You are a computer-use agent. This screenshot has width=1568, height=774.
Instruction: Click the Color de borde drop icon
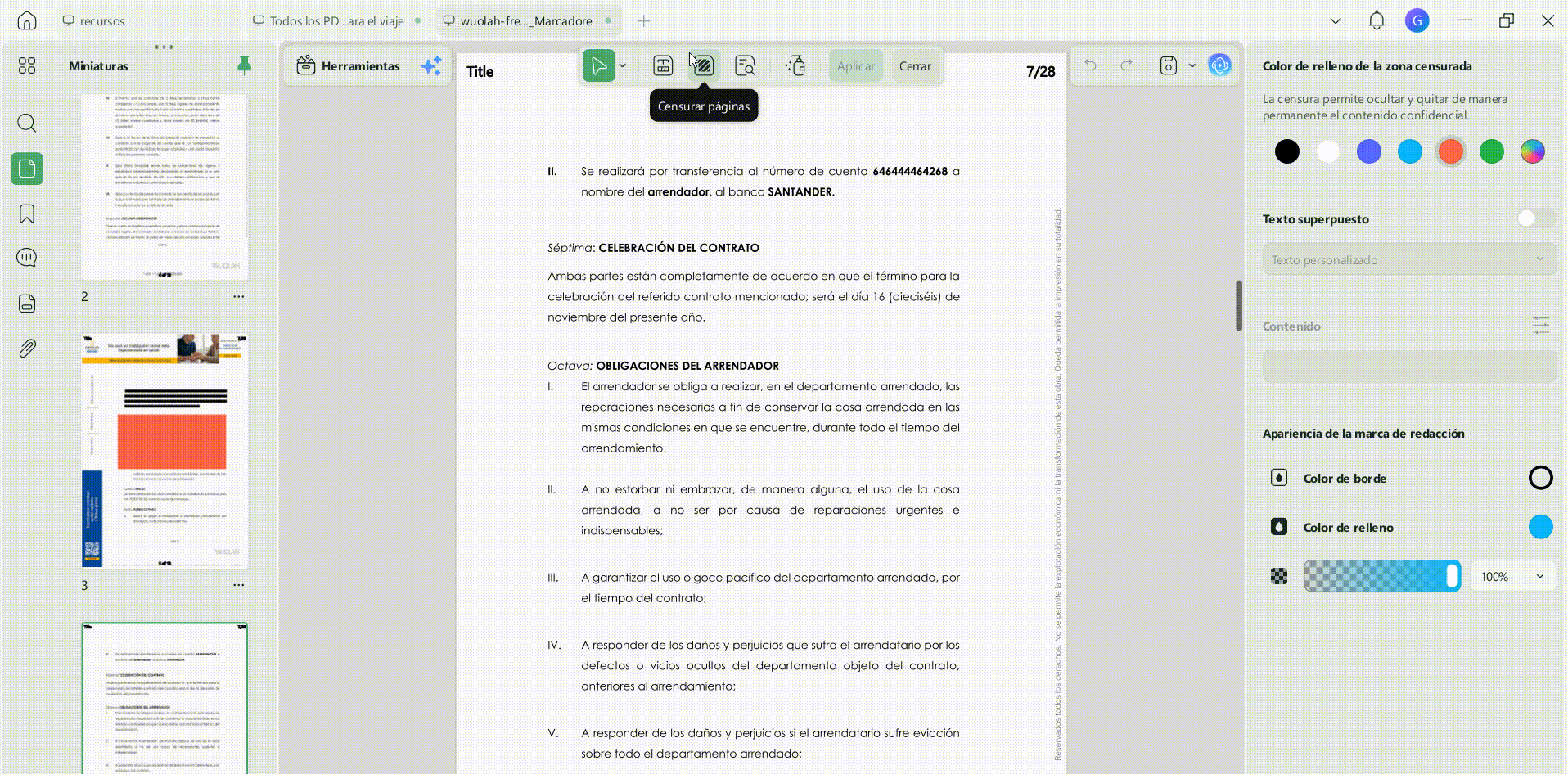1279,478
